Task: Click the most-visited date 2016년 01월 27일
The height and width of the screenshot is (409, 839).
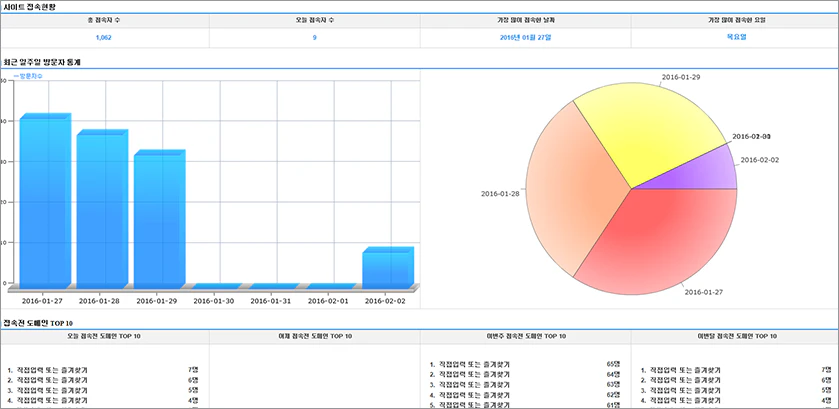Action: pos(525,37)
